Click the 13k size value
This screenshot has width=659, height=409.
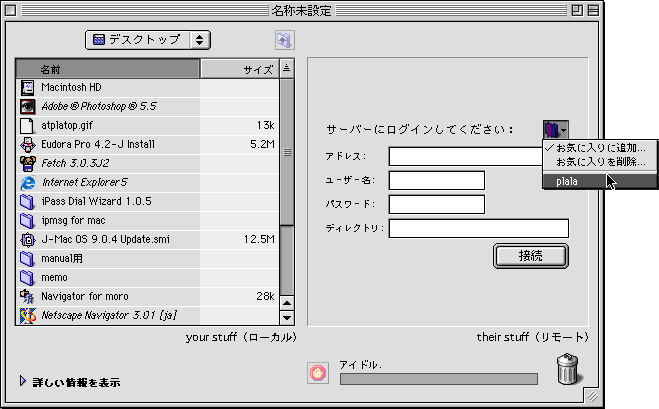tap(266, 125)
